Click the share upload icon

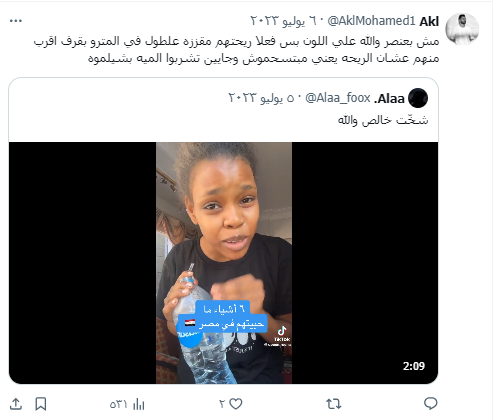pos(16,404)
